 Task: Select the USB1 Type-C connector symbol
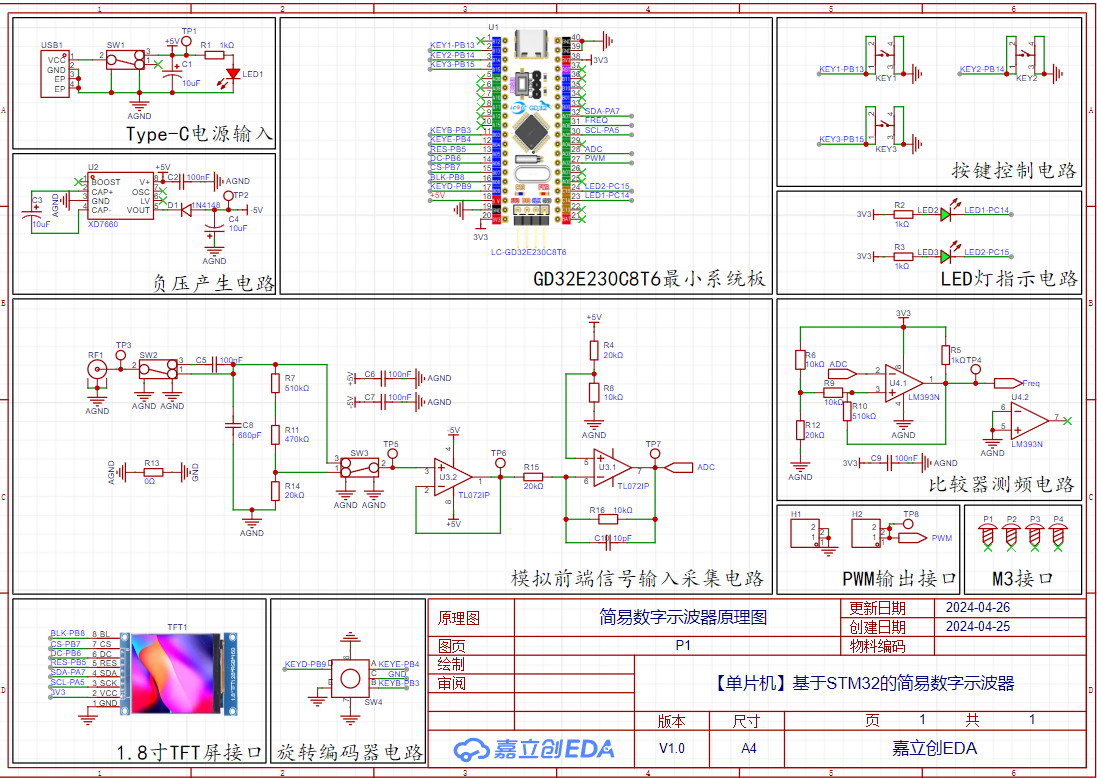point(54,75)
